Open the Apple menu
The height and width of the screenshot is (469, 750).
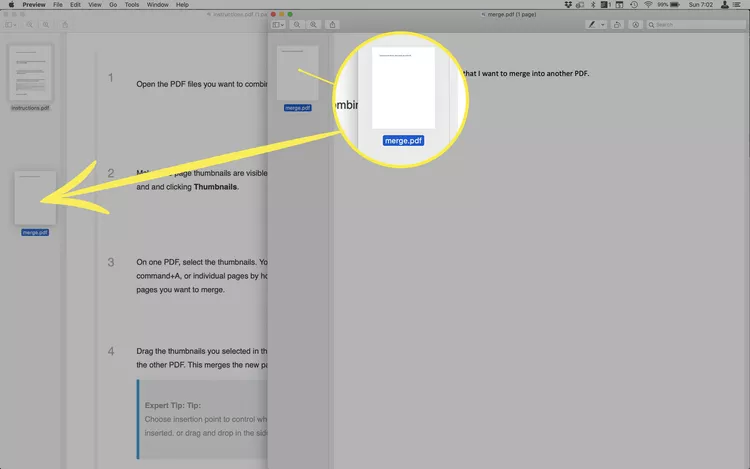pos(10,5)
